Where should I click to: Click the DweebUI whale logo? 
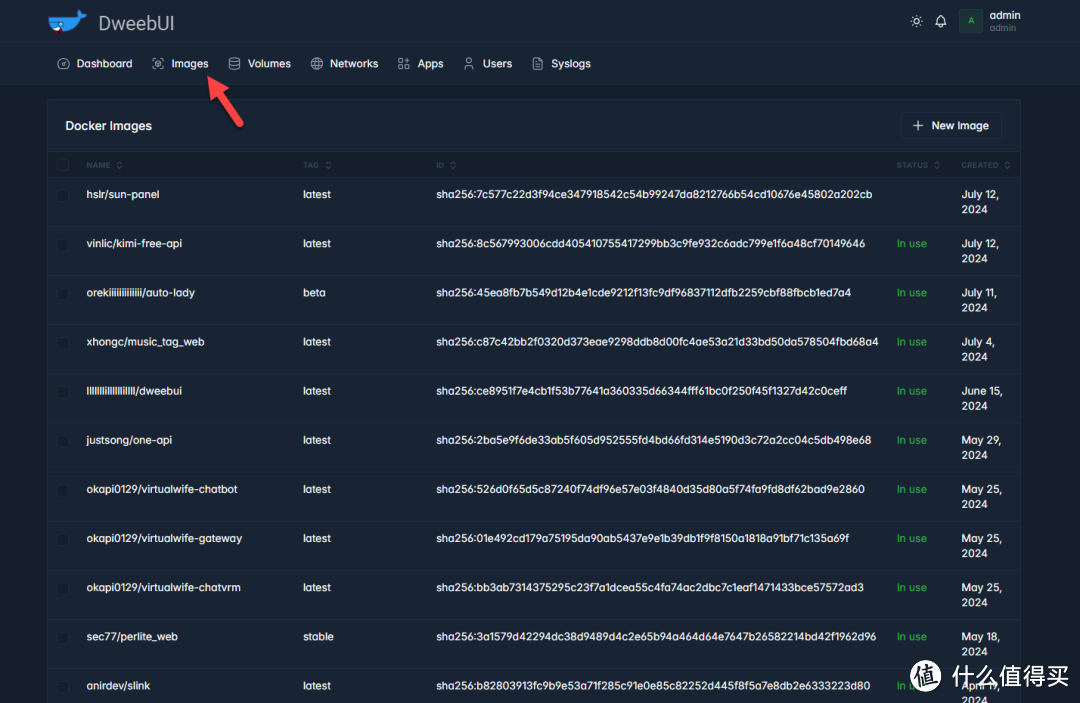coord(67,21)
